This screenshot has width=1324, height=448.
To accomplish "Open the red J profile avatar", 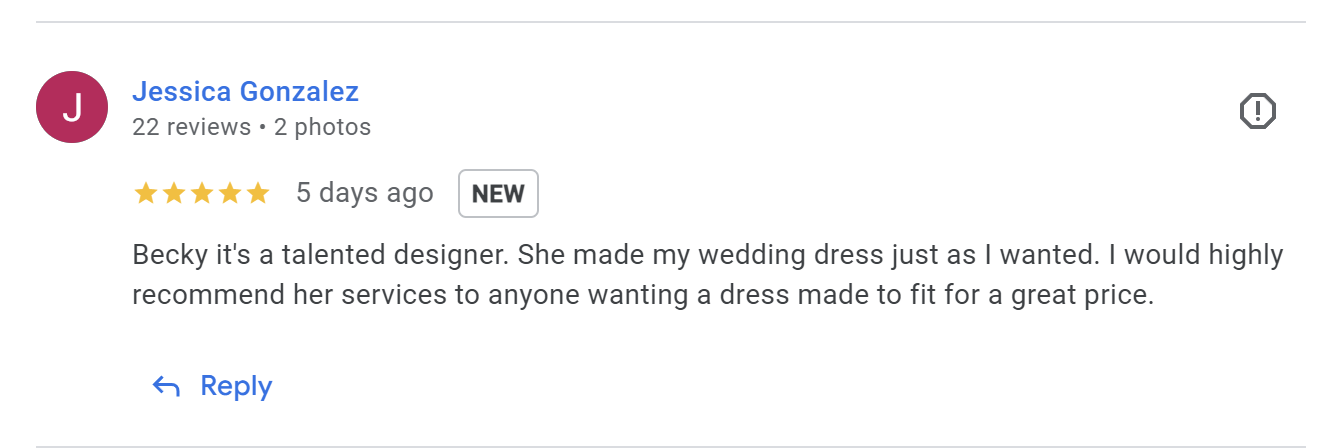I will (72, 107).
